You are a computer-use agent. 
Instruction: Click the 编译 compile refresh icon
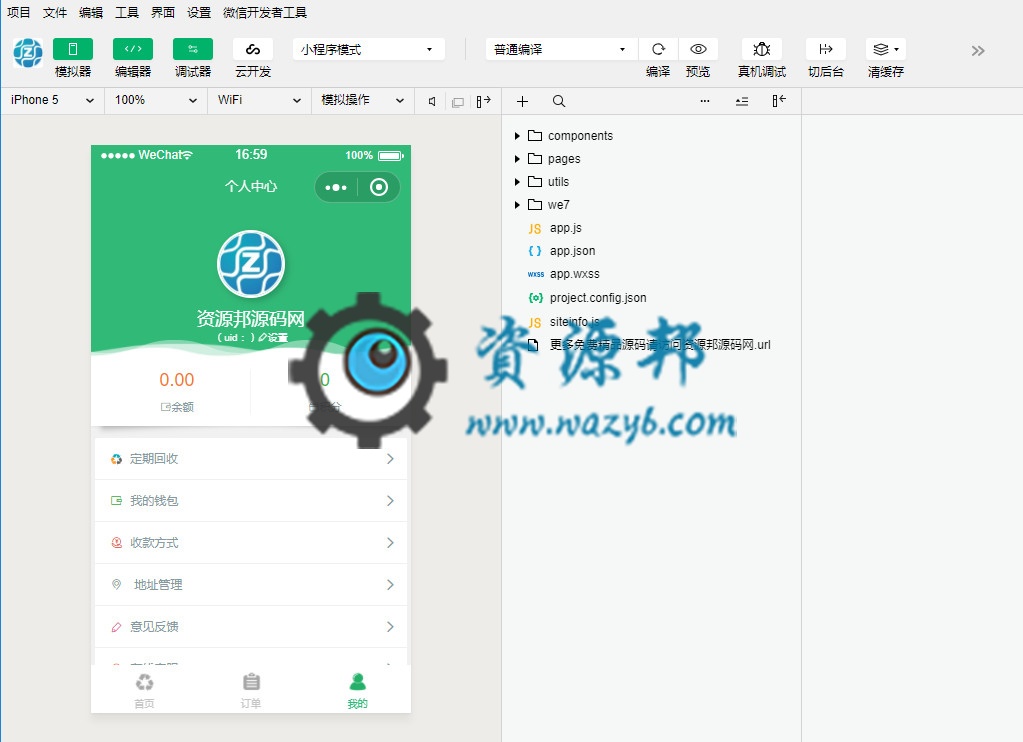(658, 50)
